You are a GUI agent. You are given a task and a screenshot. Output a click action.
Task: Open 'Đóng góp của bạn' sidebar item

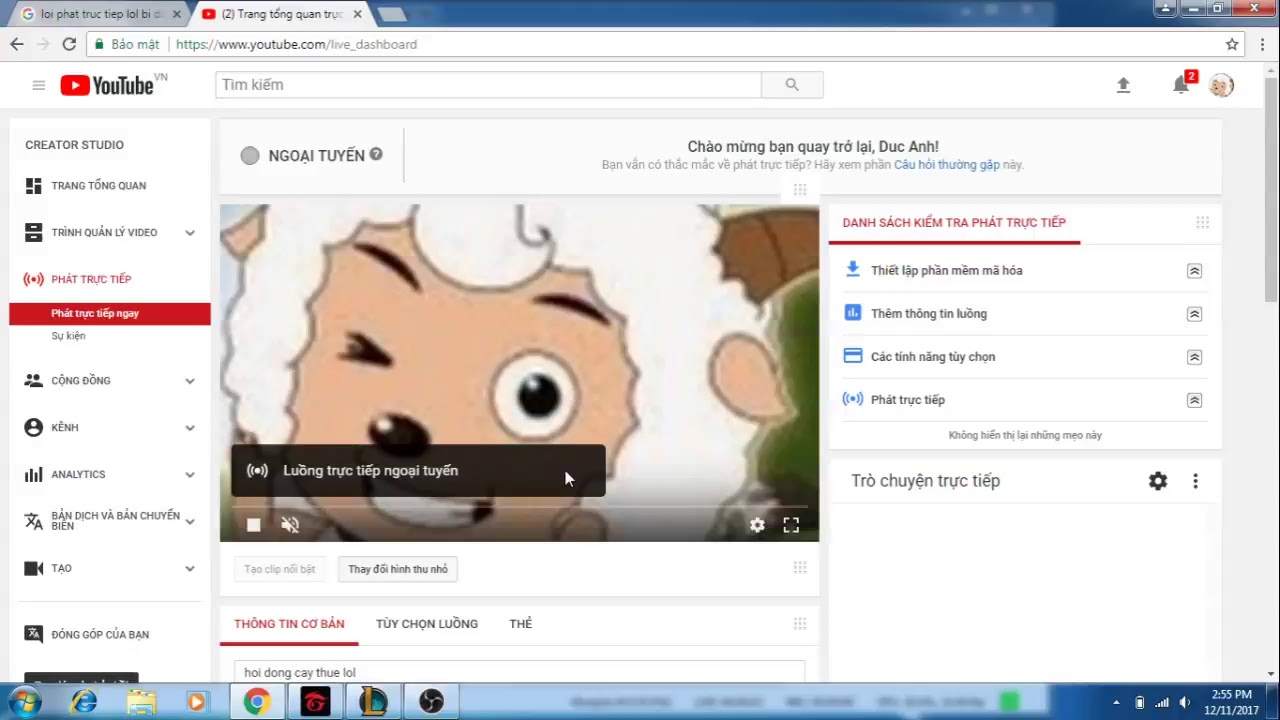(100, 635)
